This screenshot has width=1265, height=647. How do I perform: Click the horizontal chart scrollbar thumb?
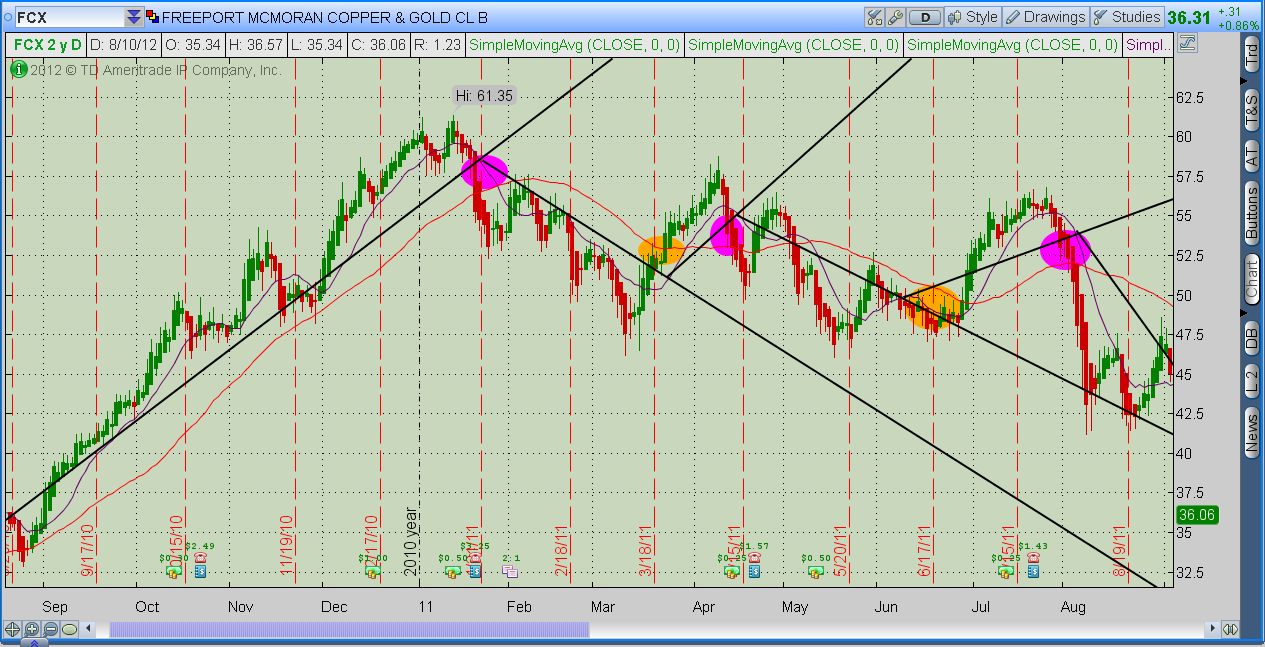[349, 629]
